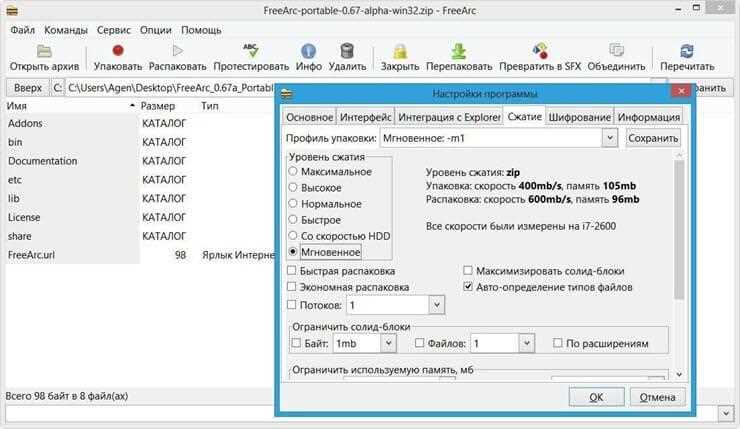Click the Сжатие tab
Screen dimensions: 740x429
(524, 116)
